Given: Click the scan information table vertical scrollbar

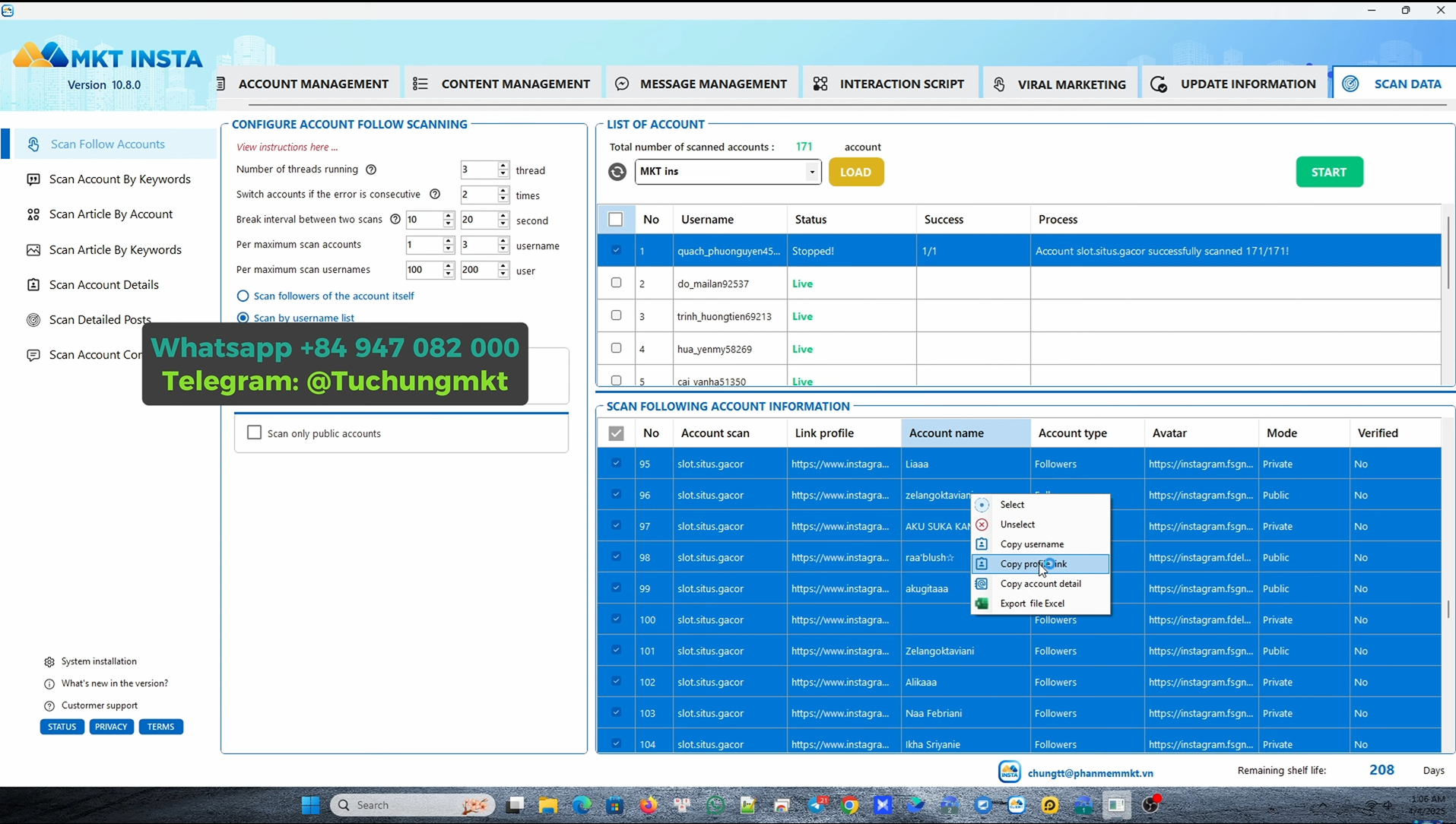Looking at the screenshot, I should tap(1448, 608).
